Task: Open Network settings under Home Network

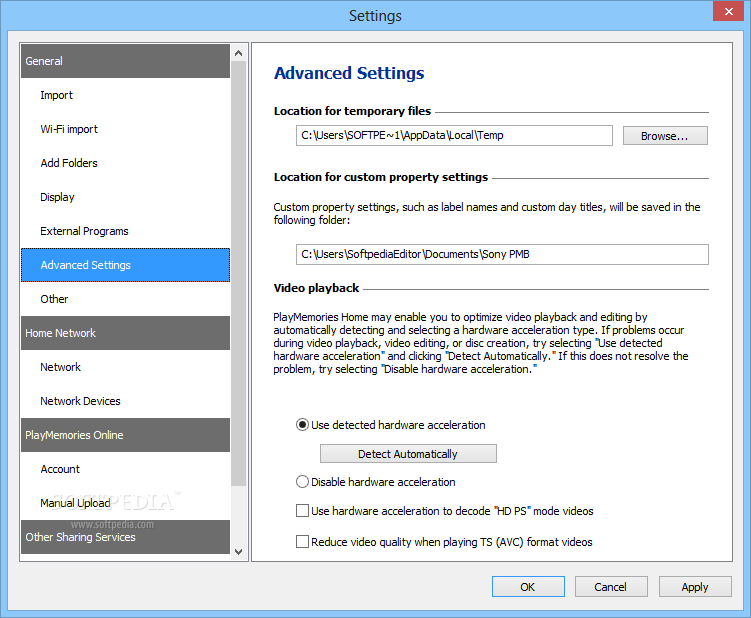Action: pos(125,367)
